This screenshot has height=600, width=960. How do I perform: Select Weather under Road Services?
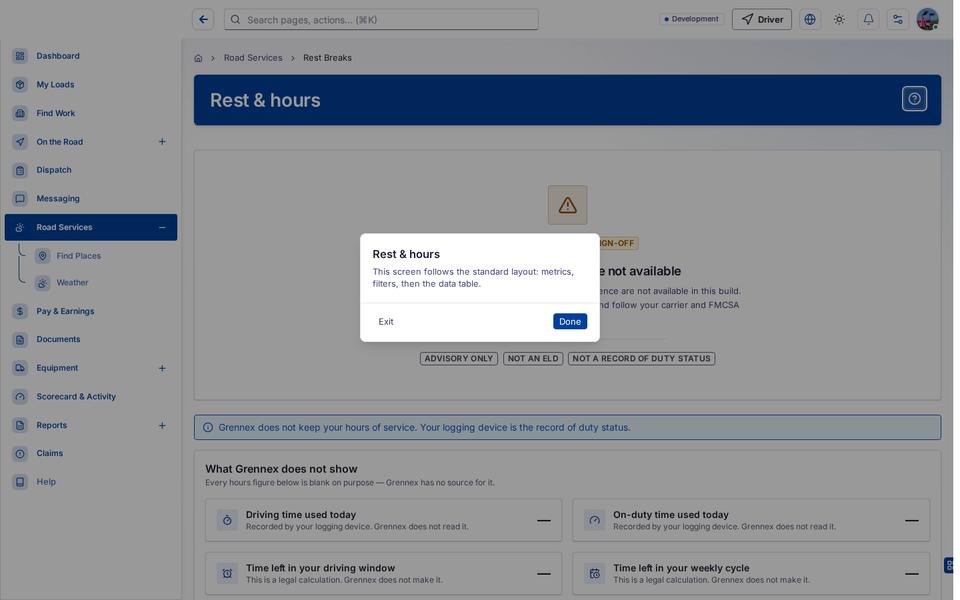point(72,283)
